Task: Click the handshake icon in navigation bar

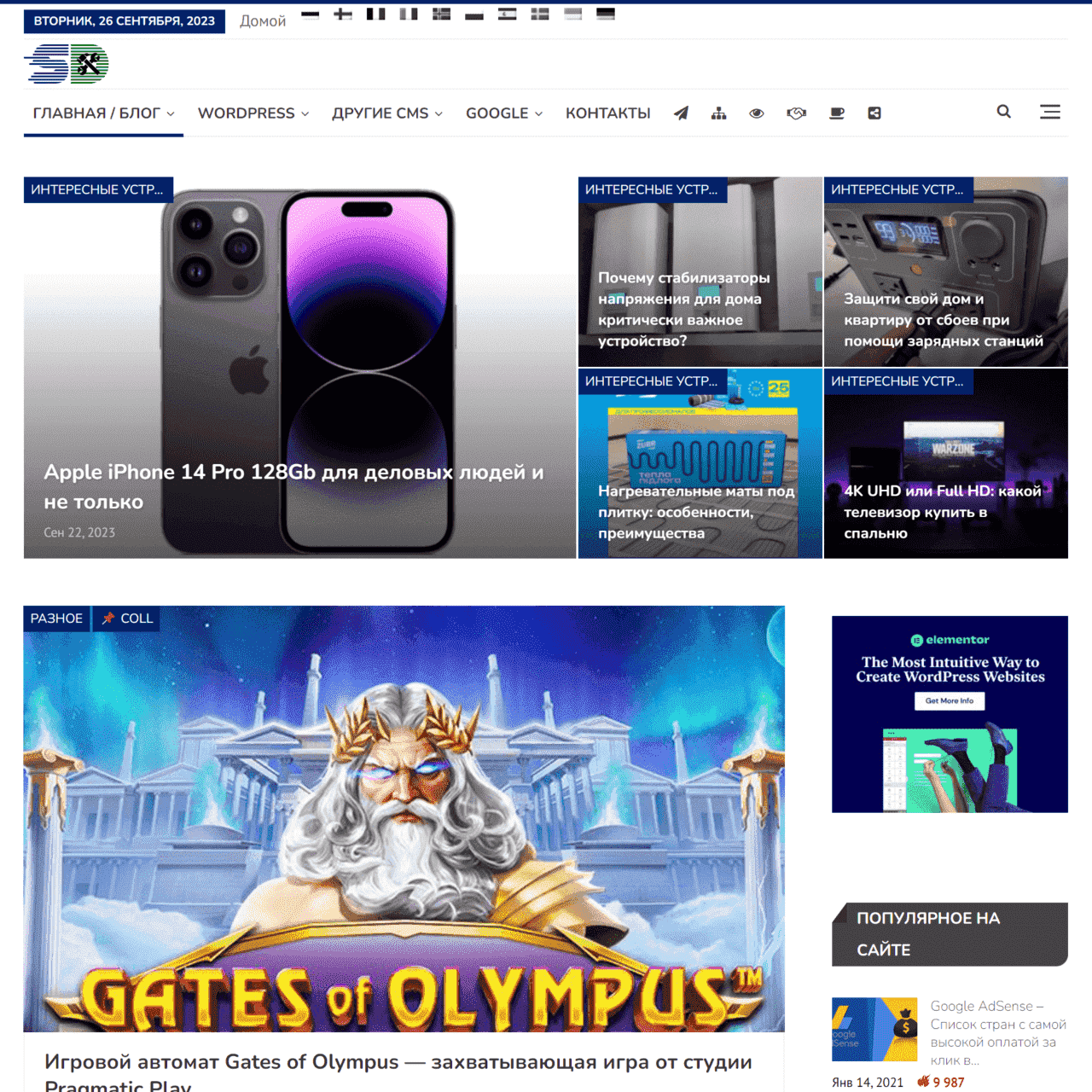Action: [796, 113]
